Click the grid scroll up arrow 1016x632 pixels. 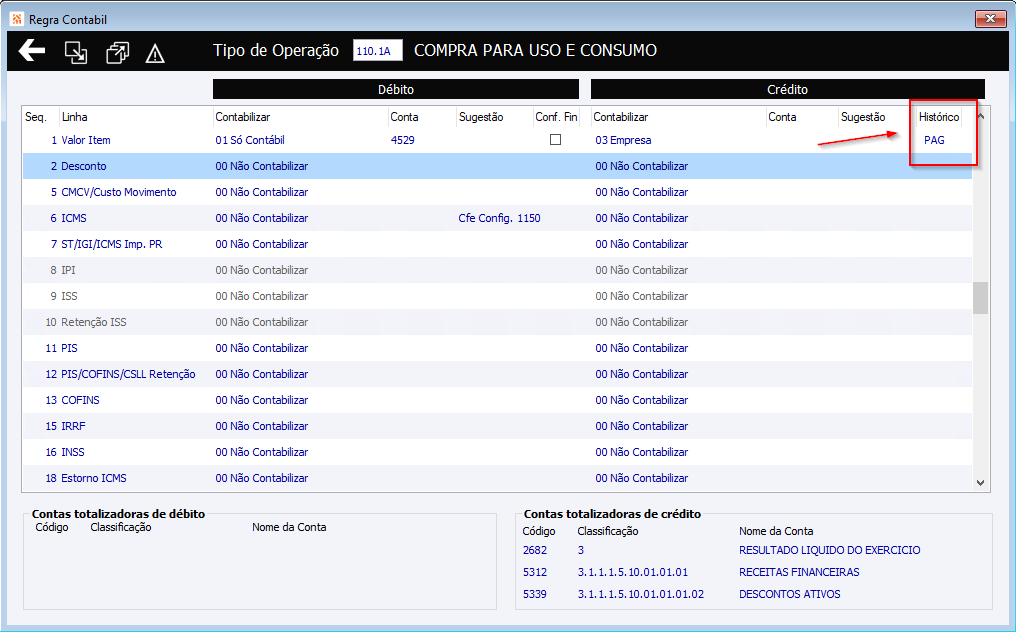coord(980,117)
